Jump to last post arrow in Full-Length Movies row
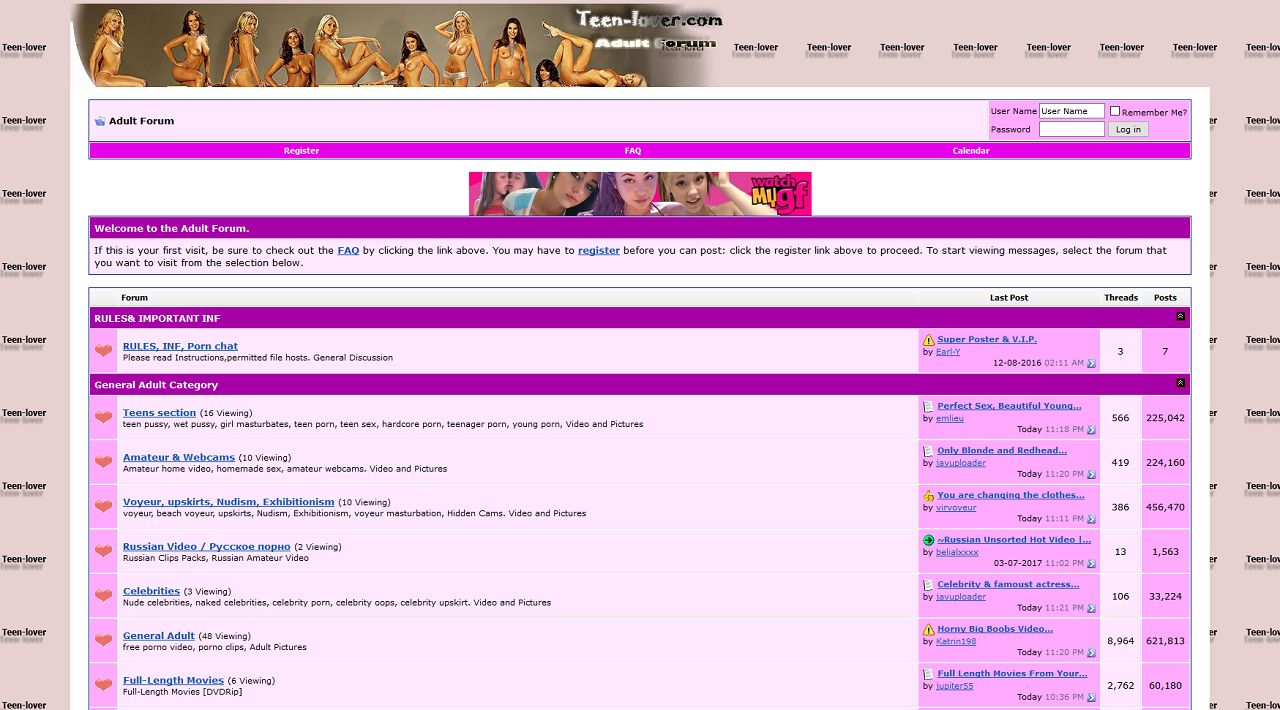The width and height of the screenshot is (1280, 710). [1091, 698]
